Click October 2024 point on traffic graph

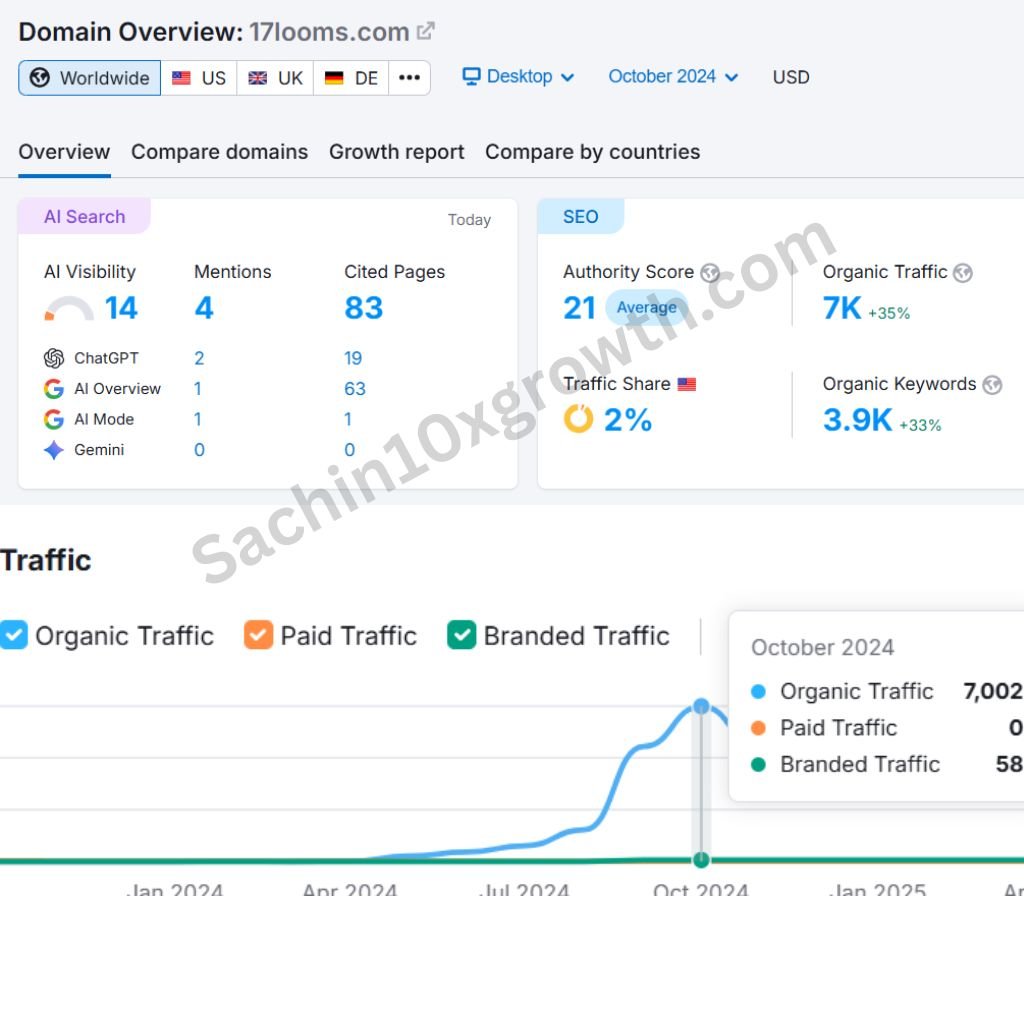tap(701, 707)
